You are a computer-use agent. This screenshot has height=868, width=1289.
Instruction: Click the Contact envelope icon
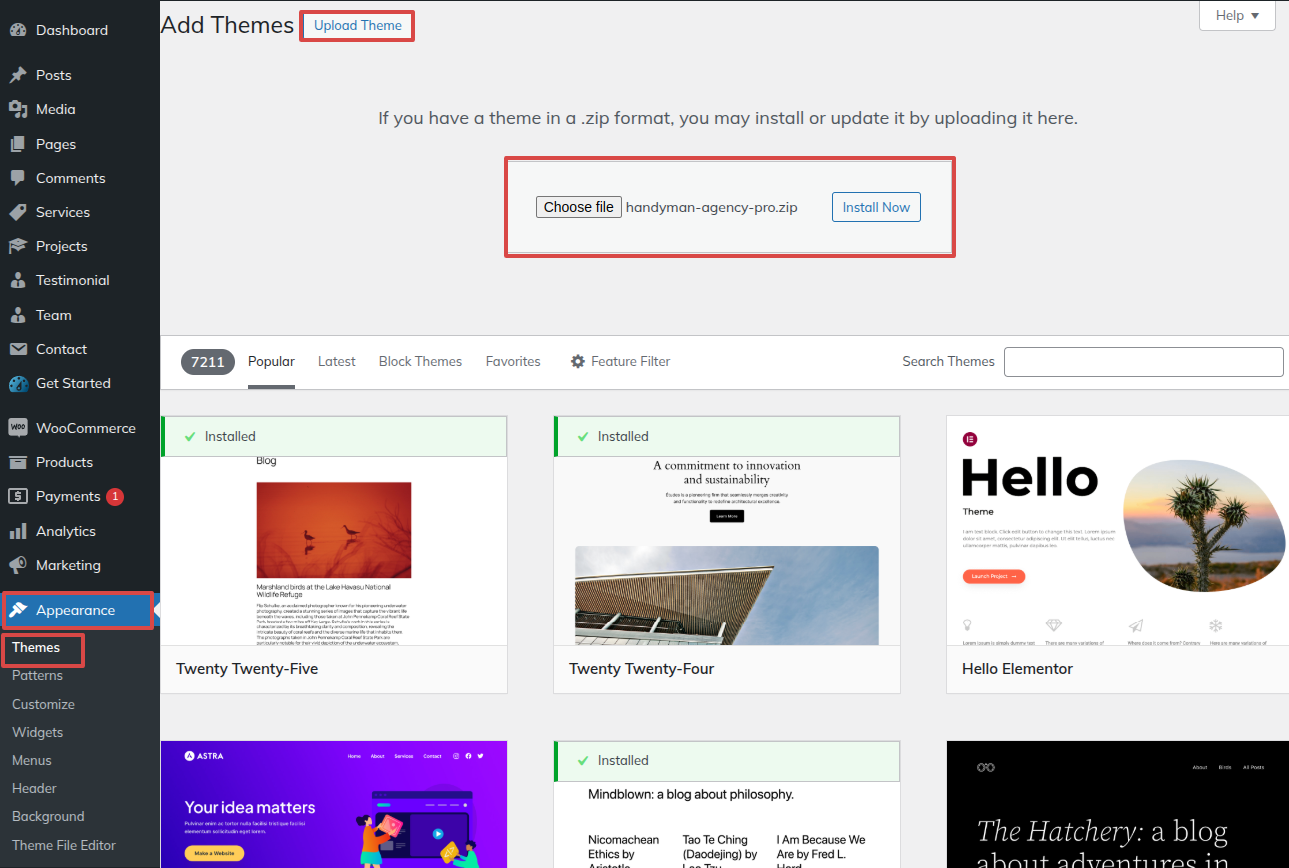(18, 349)
